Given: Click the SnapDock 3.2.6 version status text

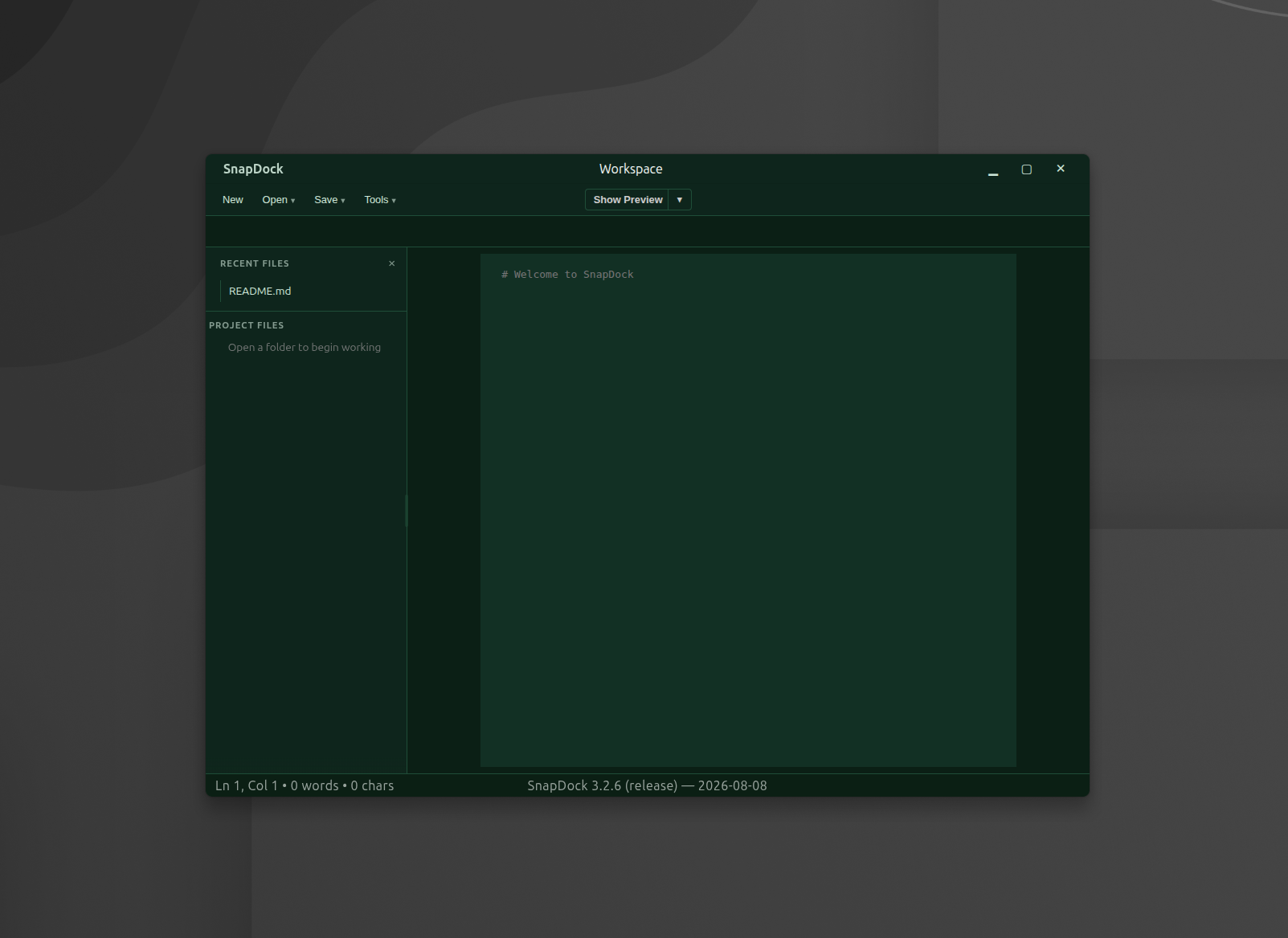Looking at the screenshot, I should tap(647, 785).
